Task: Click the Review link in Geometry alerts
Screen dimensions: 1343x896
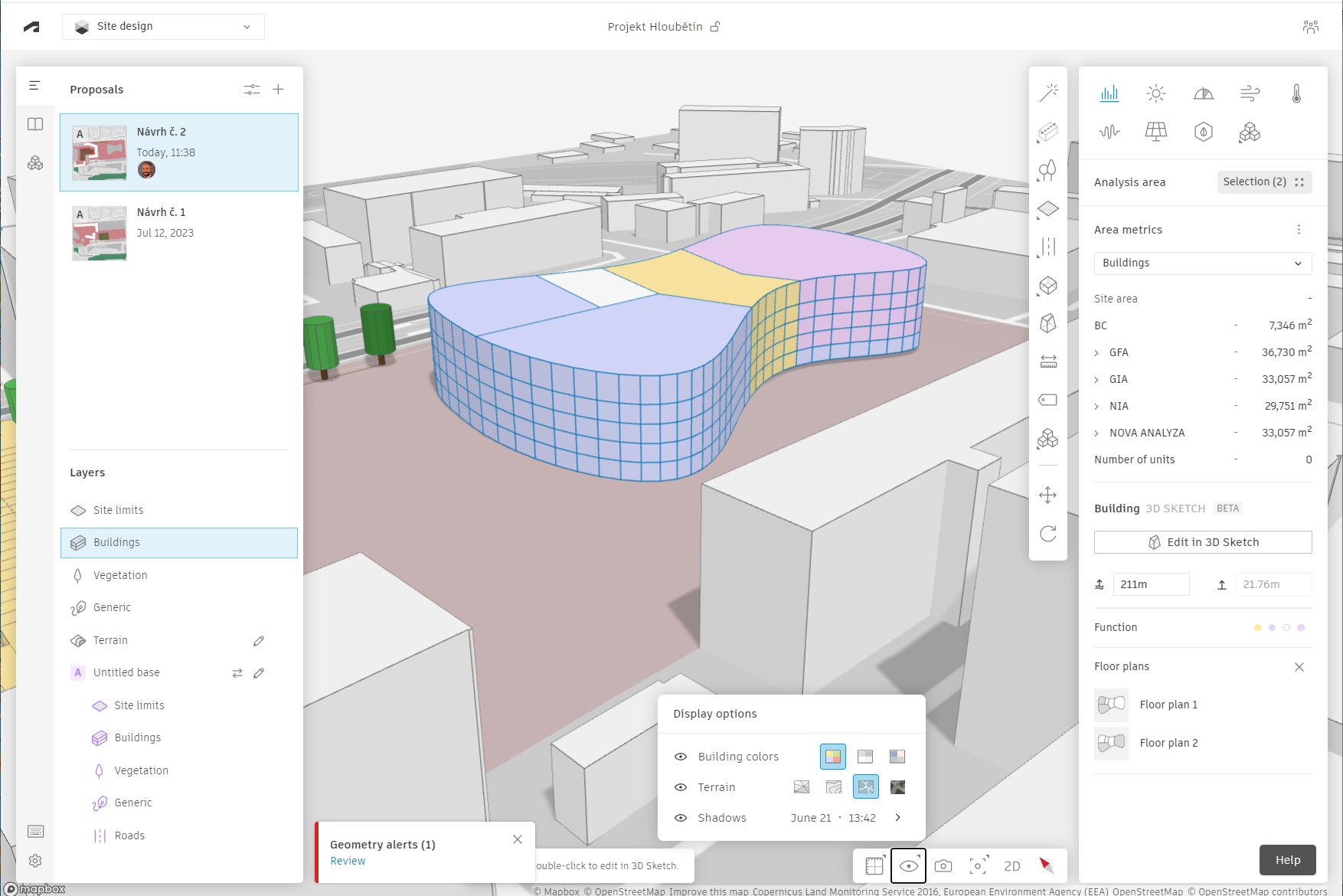Action: [348, 861]
